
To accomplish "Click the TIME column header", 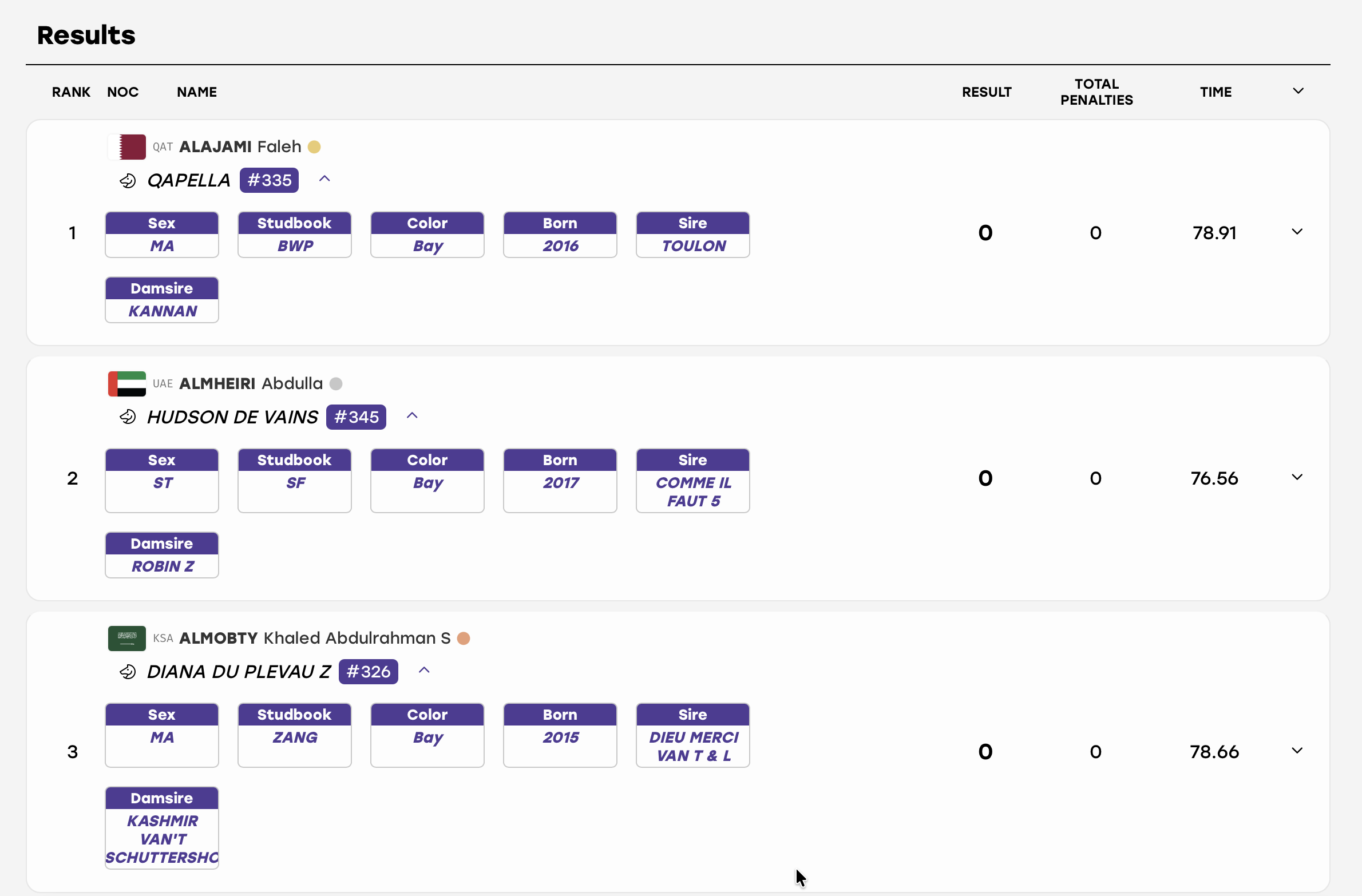I will tap(1215, 92).
